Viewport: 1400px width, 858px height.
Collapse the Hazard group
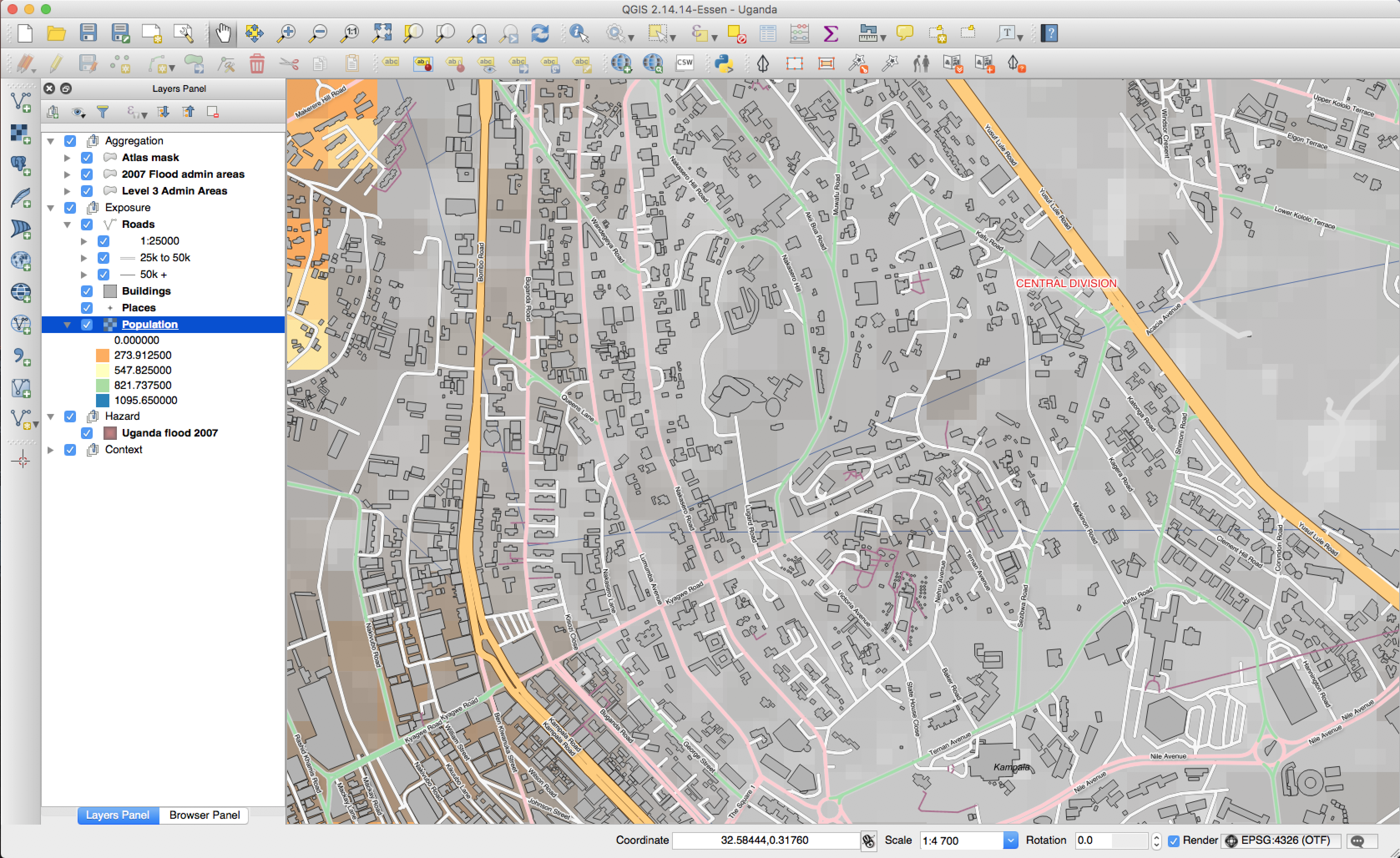tap(51, 416)
